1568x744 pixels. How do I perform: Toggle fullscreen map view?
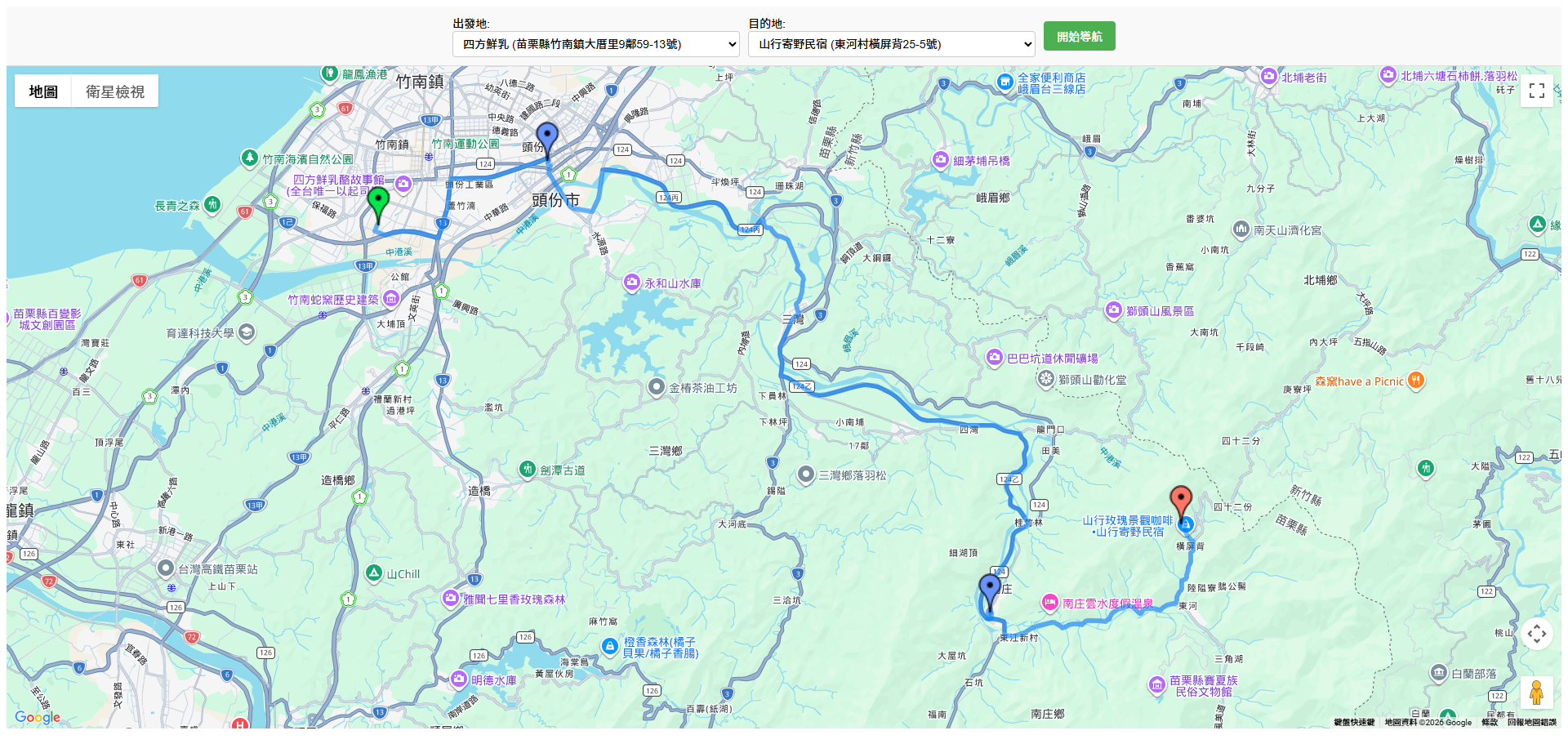(x=1536, y=91)
